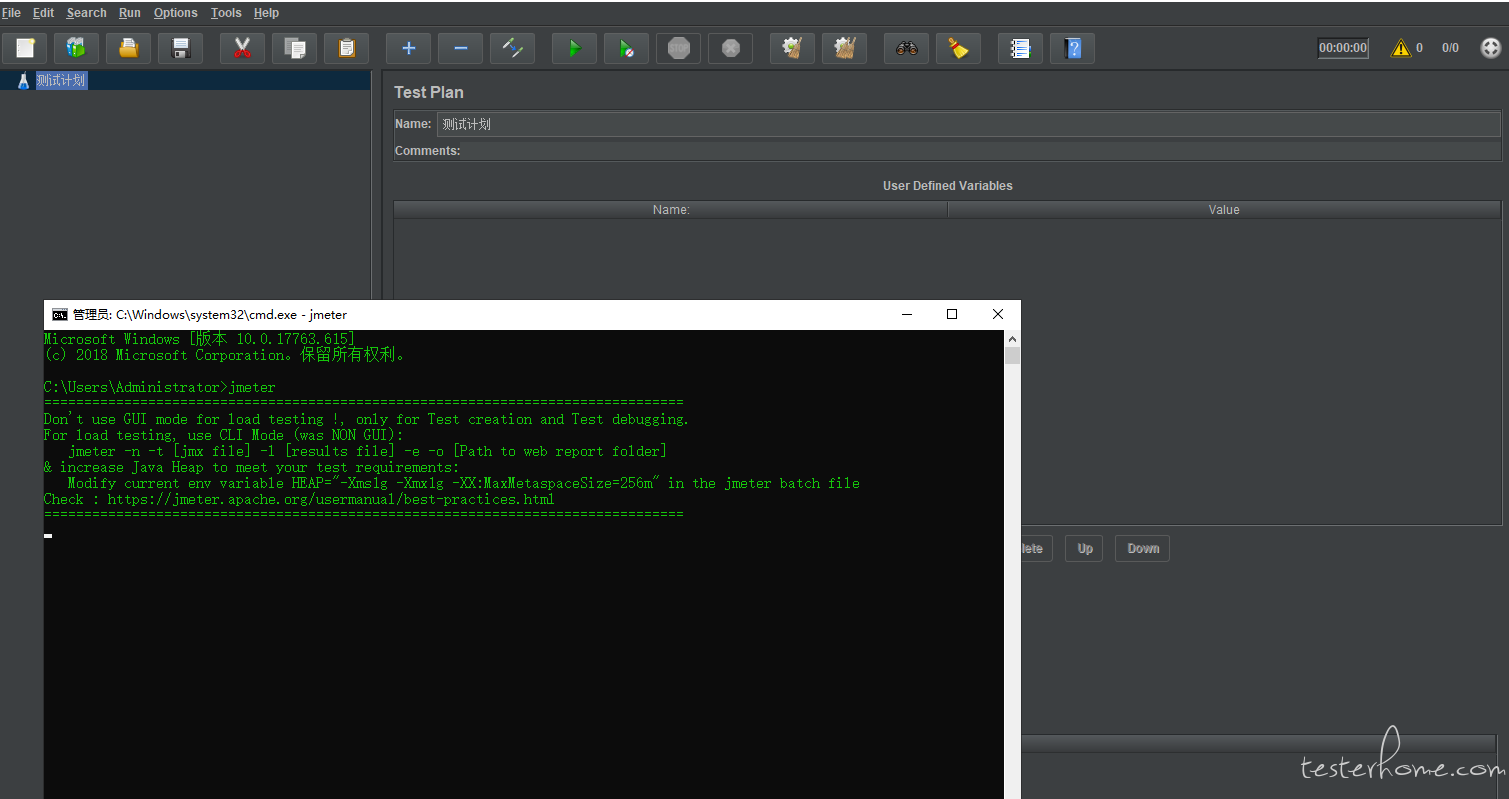Minimize the cmd.exe window
This screenshot has width=1509, height=799.
tap(907, 314)
